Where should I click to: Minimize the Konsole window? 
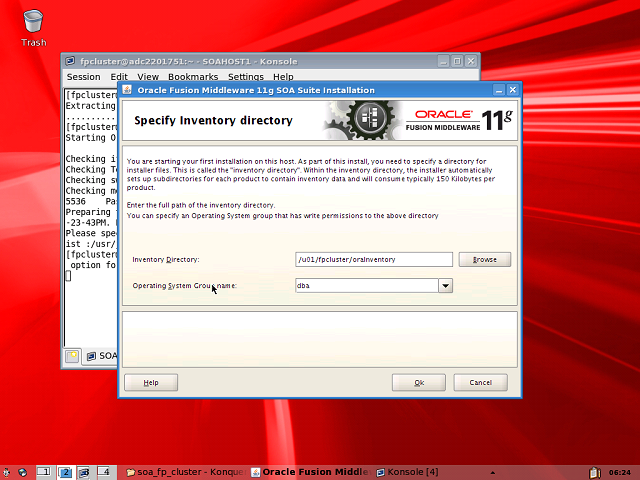[443, 61]
